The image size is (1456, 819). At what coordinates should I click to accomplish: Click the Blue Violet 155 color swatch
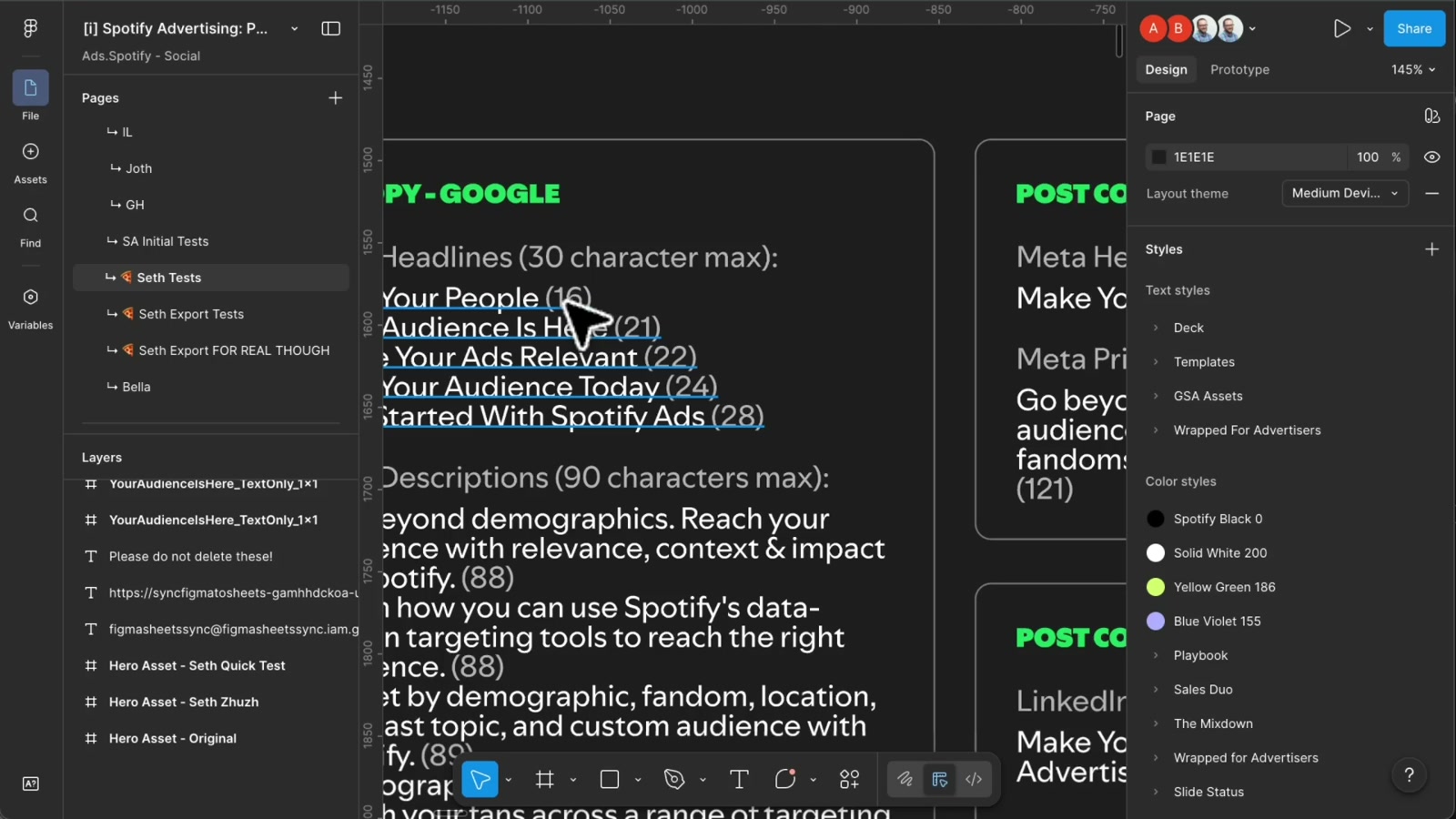click(x=1156, y=621)
